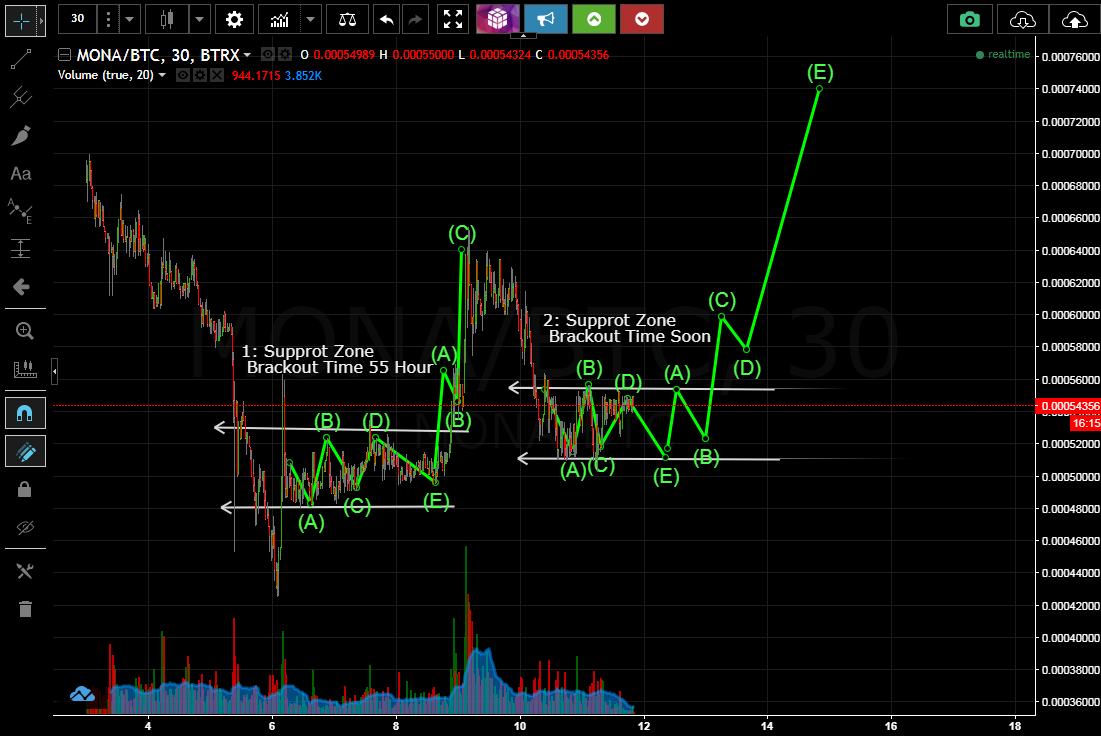
Task: Open the Indicators chart icon
Action: pos(279,19)
